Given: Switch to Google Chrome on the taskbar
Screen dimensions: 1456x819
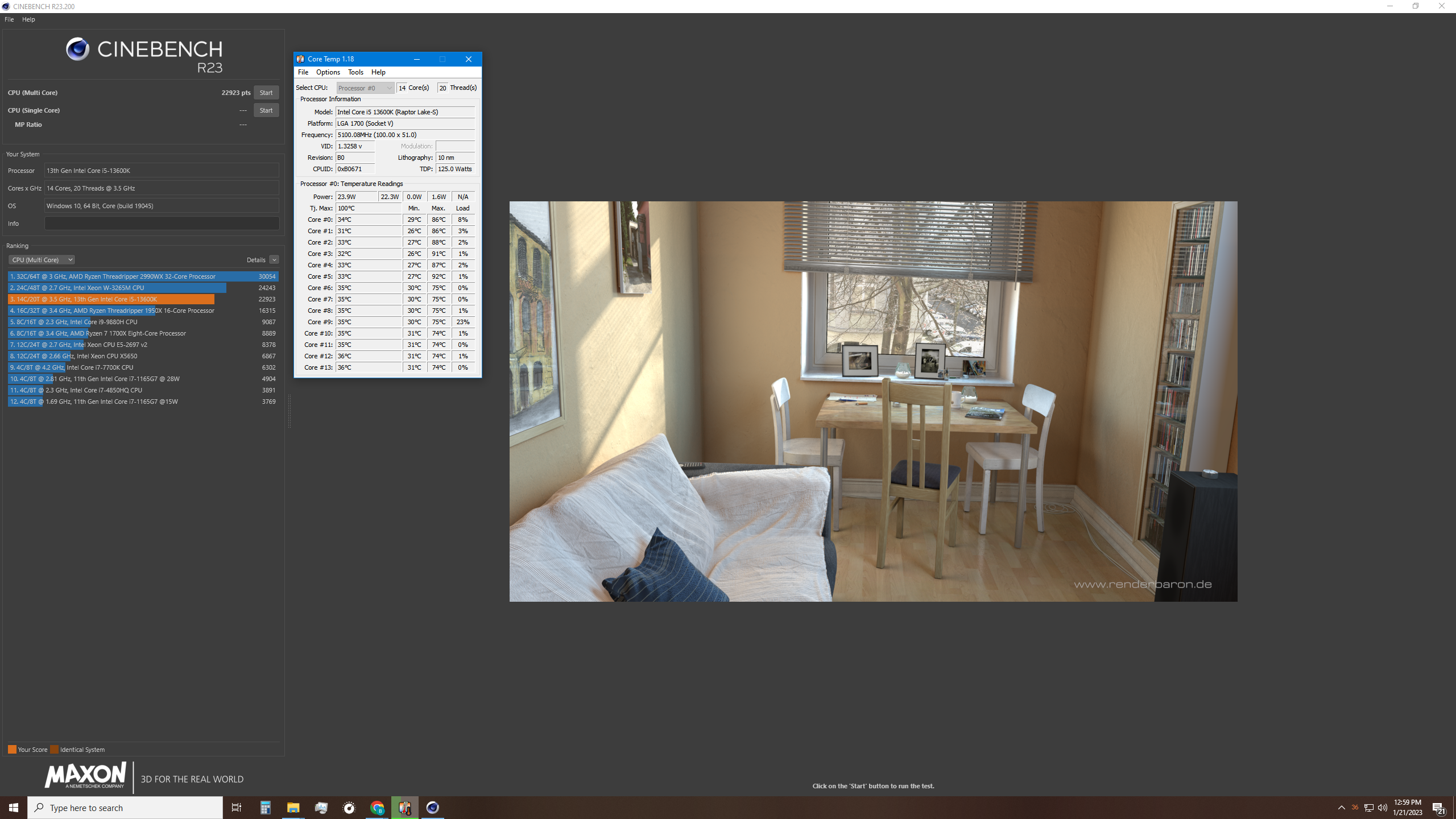Looking at the screenshot, I should 377,808.
